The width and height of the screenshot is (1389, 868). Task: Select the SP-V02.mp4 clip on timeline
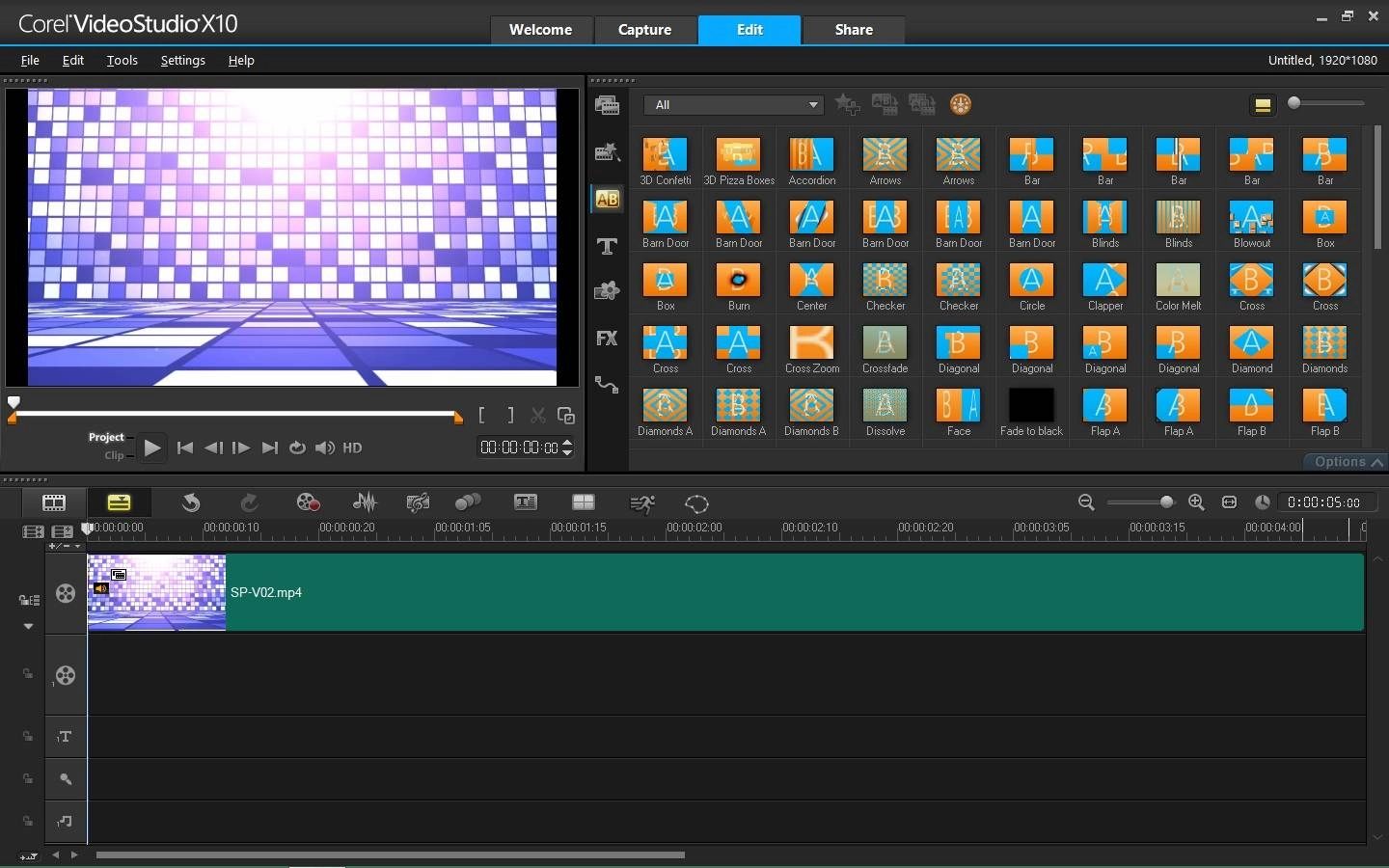click(x=725, y=592)
